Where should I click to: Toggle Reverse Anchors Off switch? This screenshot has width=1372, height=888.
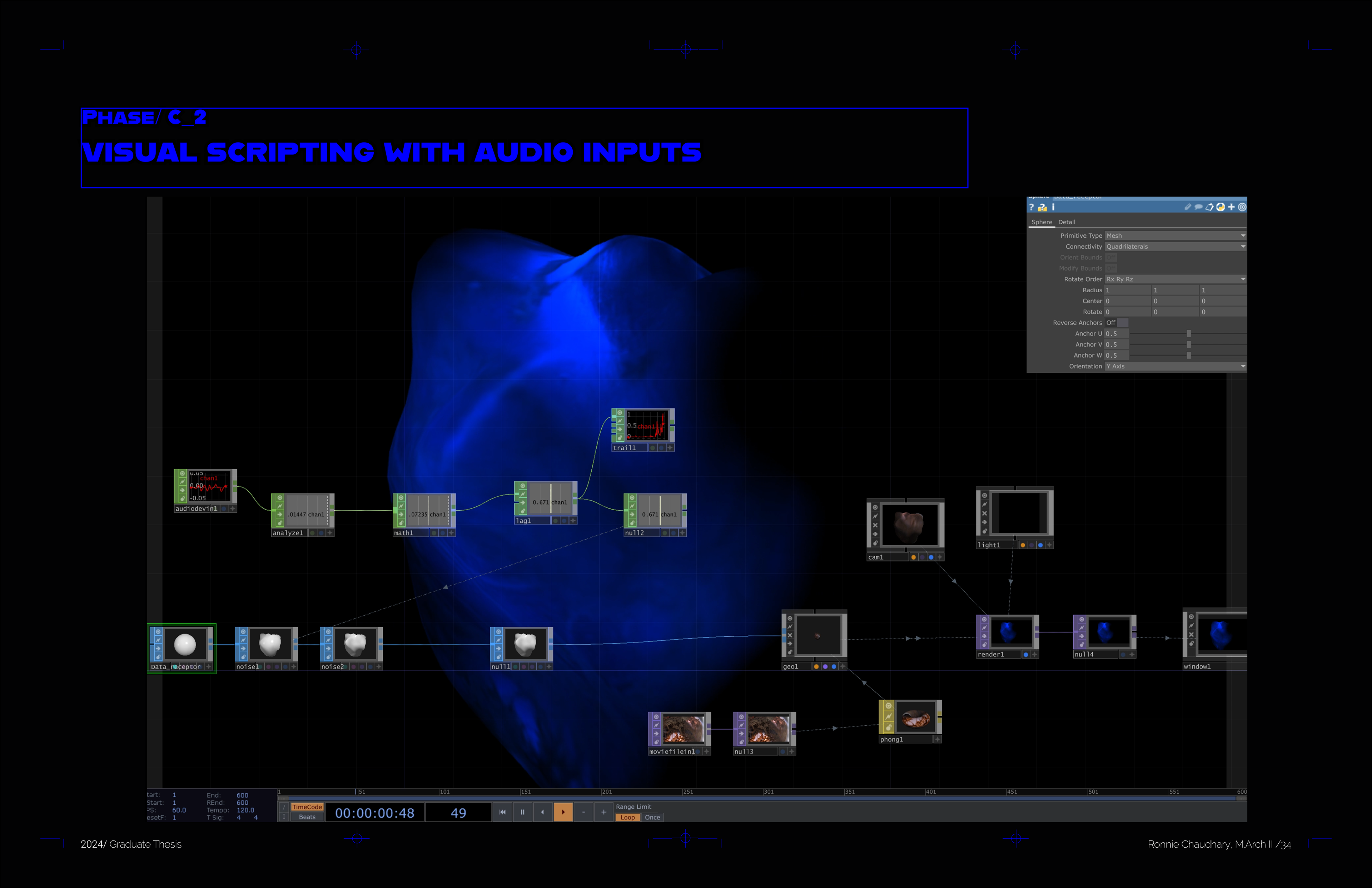tap(1117, 323)
